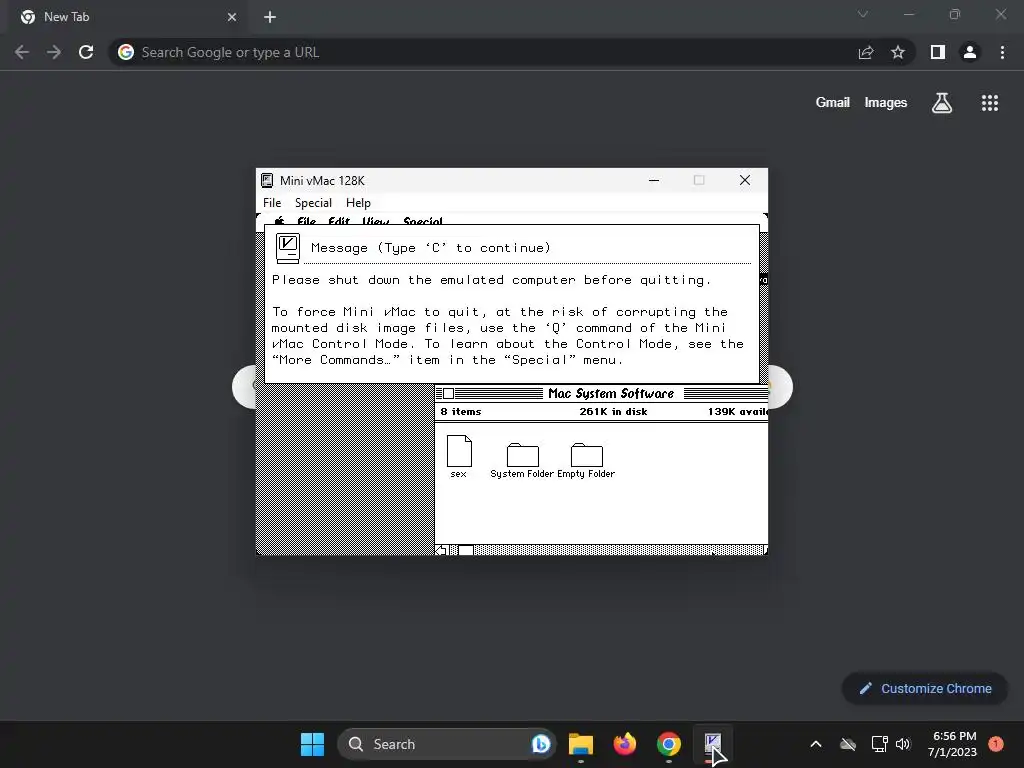Open the Google apps grid
Viewport: 1024px width, 768px height.
coord(990,103)
